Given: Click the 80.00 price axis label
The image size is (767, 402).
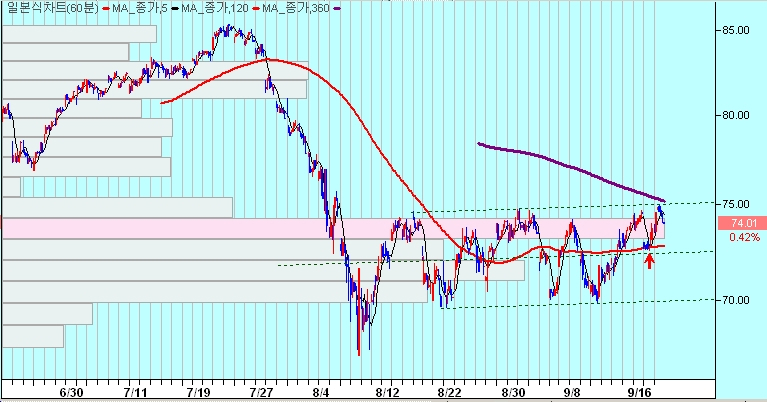Looking at the screenshot, I should tap(735, 115).
